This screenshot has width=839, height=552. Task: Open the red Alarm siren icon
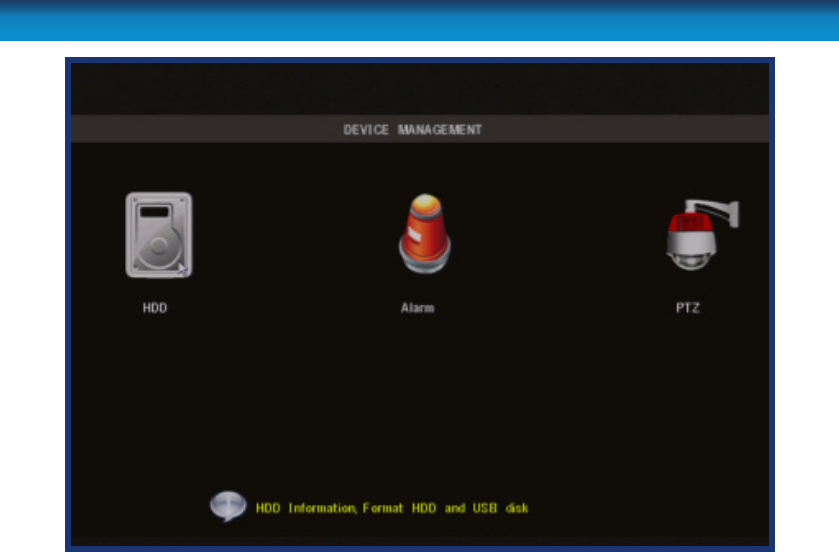point(425,234)
